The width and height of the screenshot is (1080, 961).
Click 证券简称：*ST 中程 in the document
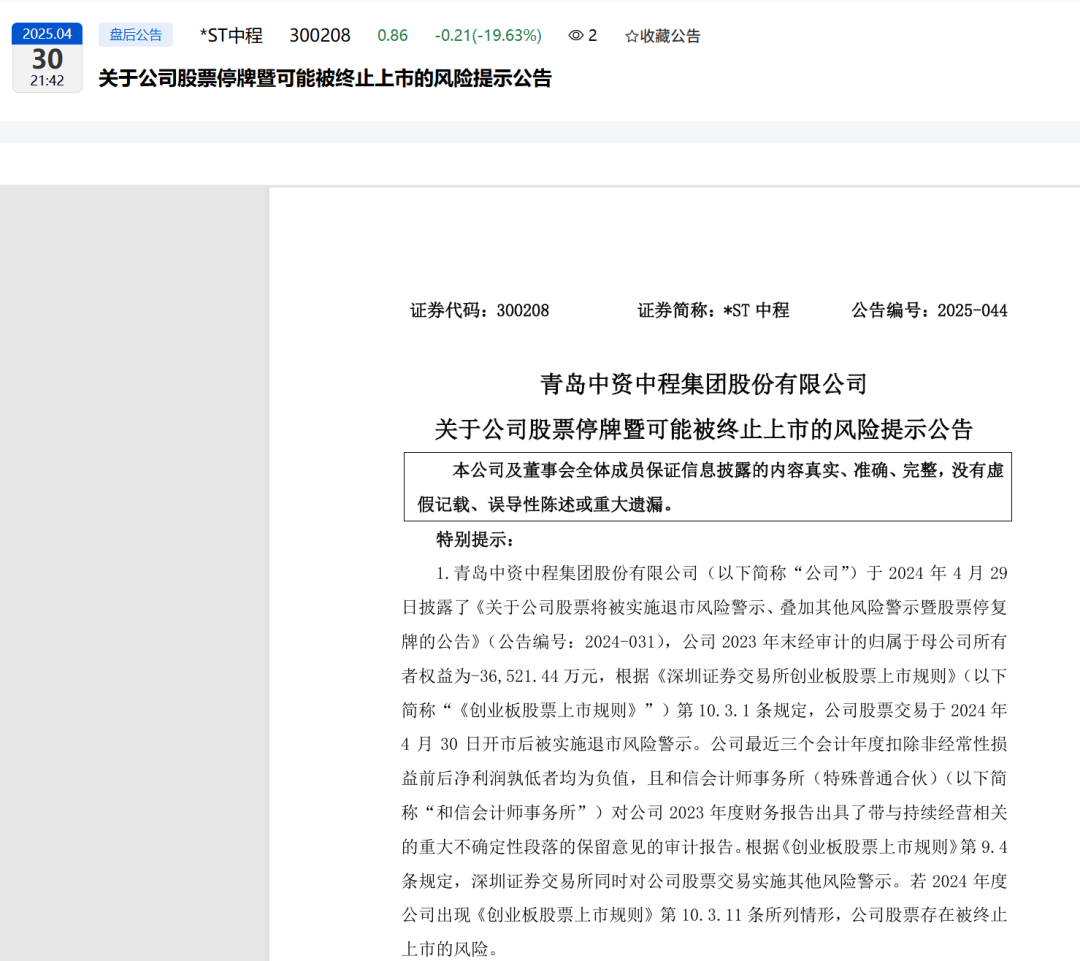(713, 311)
